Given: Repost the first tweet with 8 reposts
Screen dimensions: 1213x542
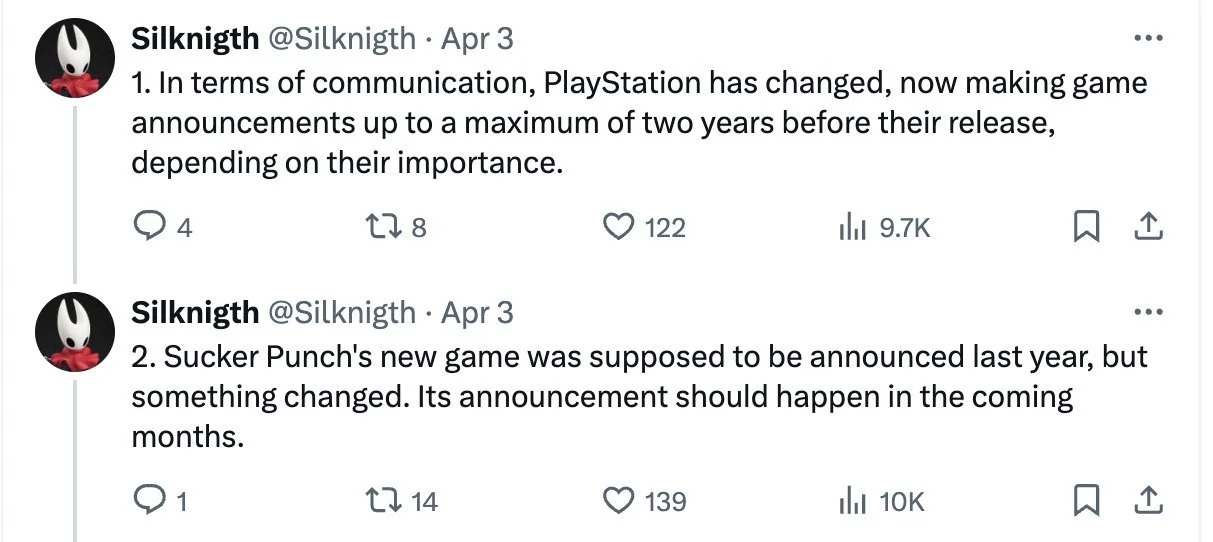Looking at the screenshot, I should (x=383, y=228).
